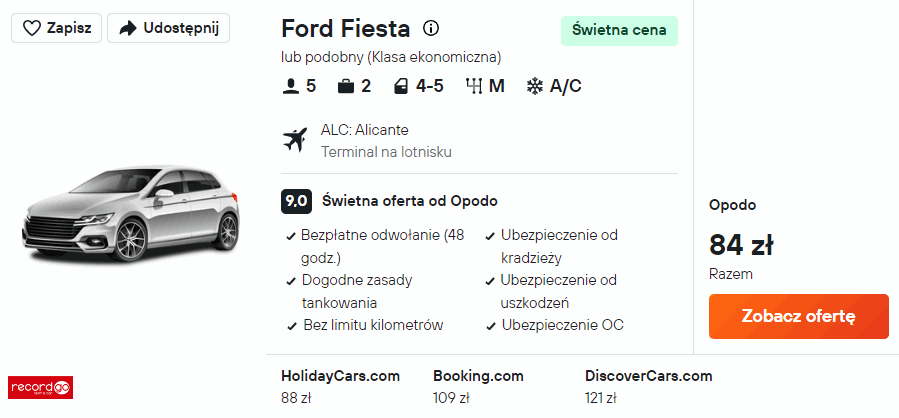This screenshot has height=418, width=899.
Task: Open the Booking.com 109 zł offer
Action: (x=478, y=386)
